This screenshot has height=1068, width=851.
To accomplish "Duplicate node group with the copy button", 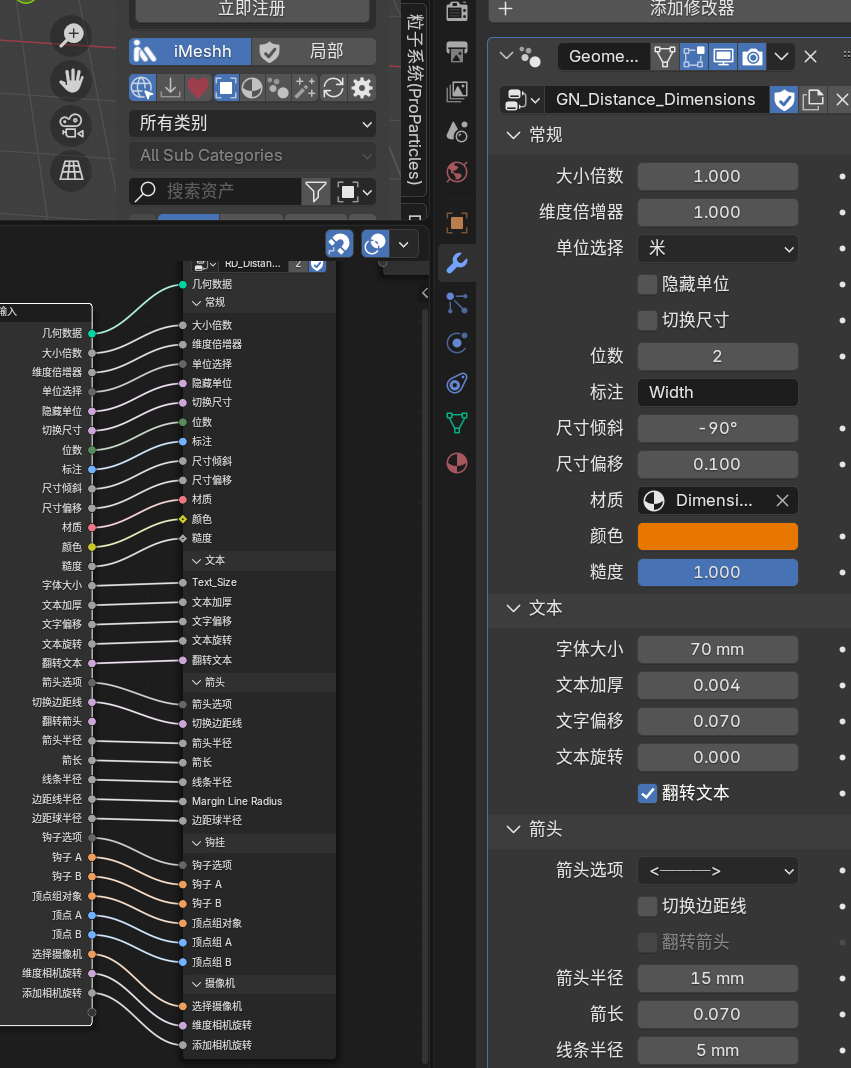I will 813,100.
